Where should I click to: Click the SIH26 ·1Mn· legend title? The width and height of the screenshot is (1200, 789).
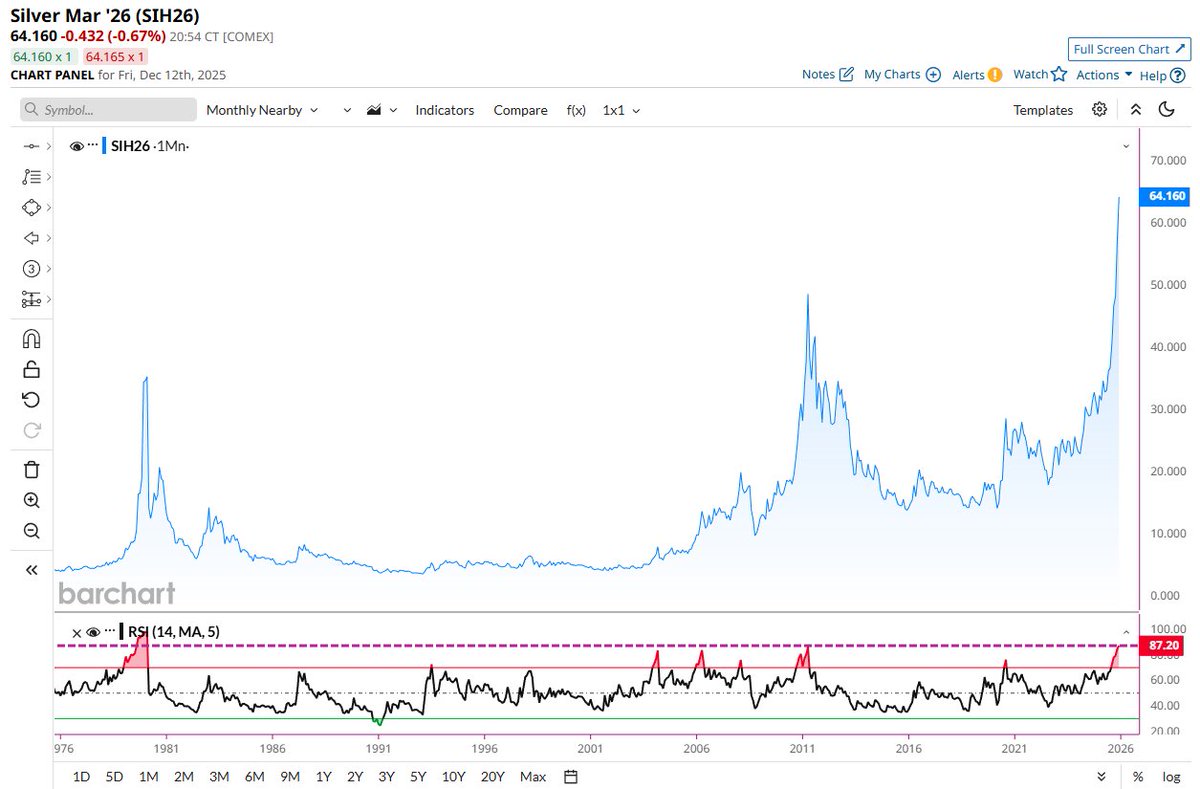pos(150,146)
